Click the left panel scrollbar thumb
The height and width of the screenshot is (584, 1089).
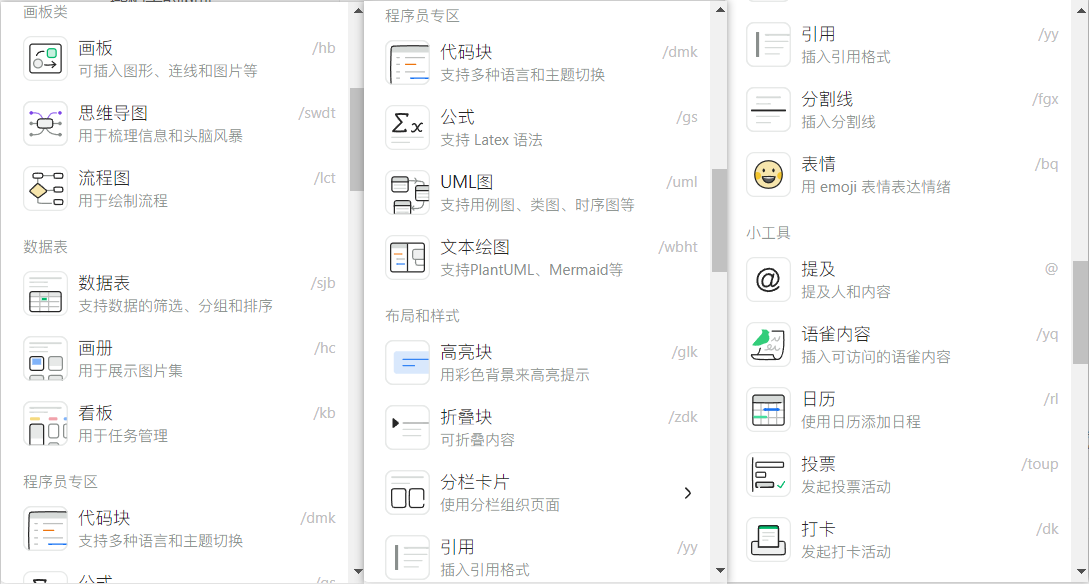coord(357,139)
